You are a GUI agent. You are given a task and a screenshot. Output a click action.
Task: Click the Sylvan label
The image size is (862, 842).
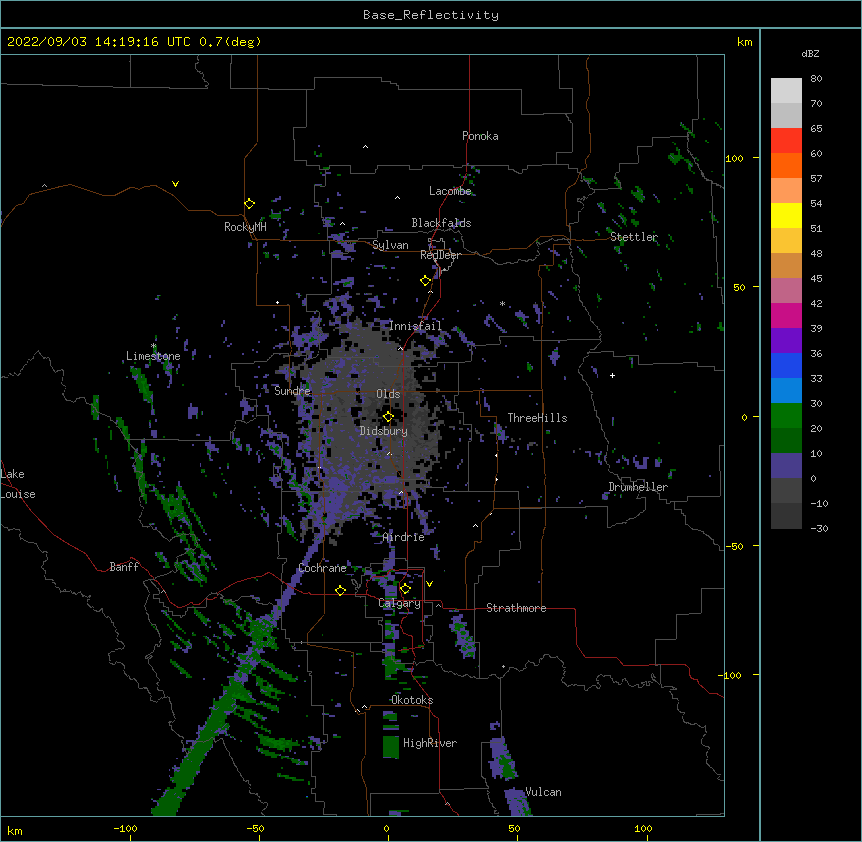point(390,245)
